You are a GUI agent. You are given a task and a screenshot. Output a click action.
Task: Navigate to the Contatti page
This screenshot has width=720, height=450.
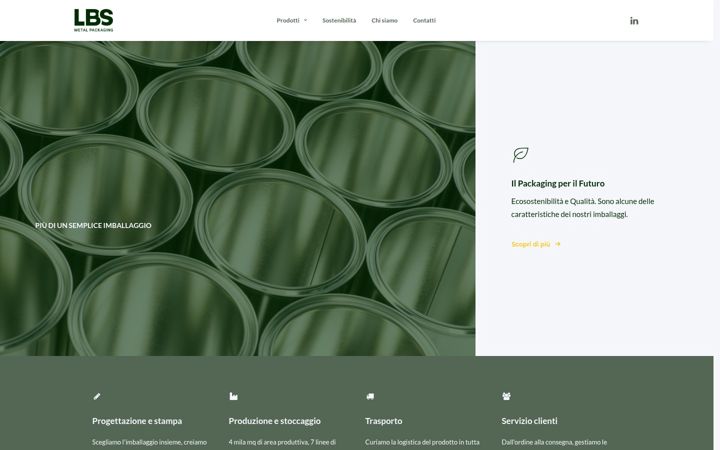click(424, 20)
